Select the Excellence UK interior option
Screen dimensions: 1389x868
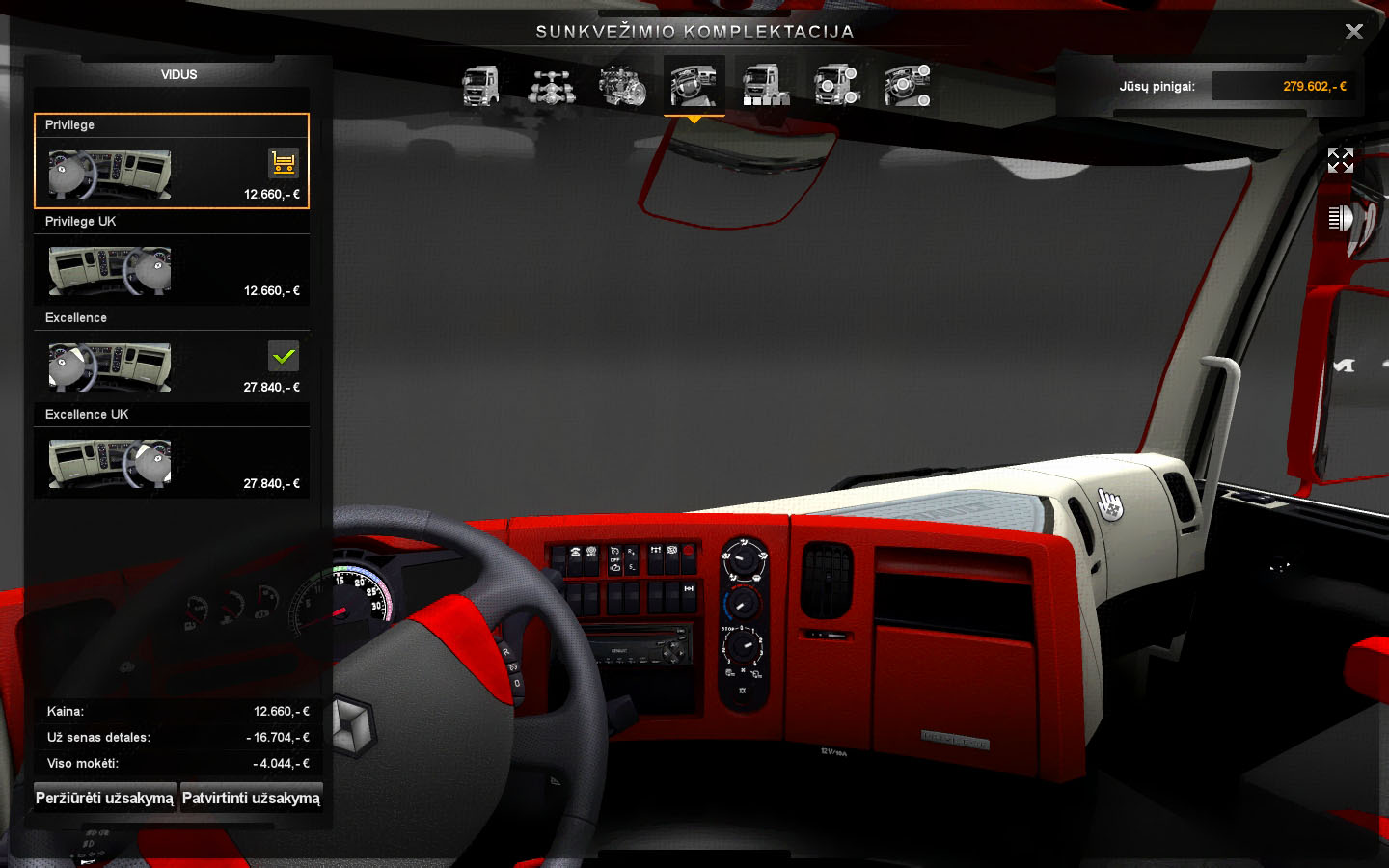click(x=110, y=463)
